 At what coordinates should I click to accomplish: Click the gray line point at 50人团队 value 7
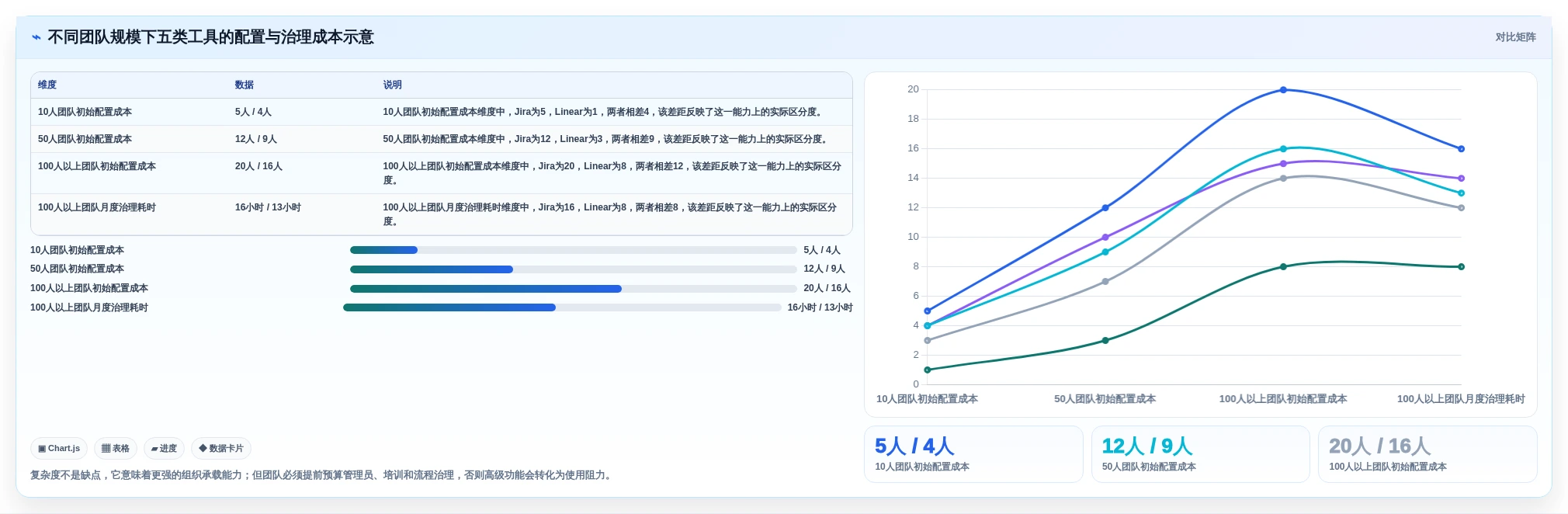[1105, 281]
